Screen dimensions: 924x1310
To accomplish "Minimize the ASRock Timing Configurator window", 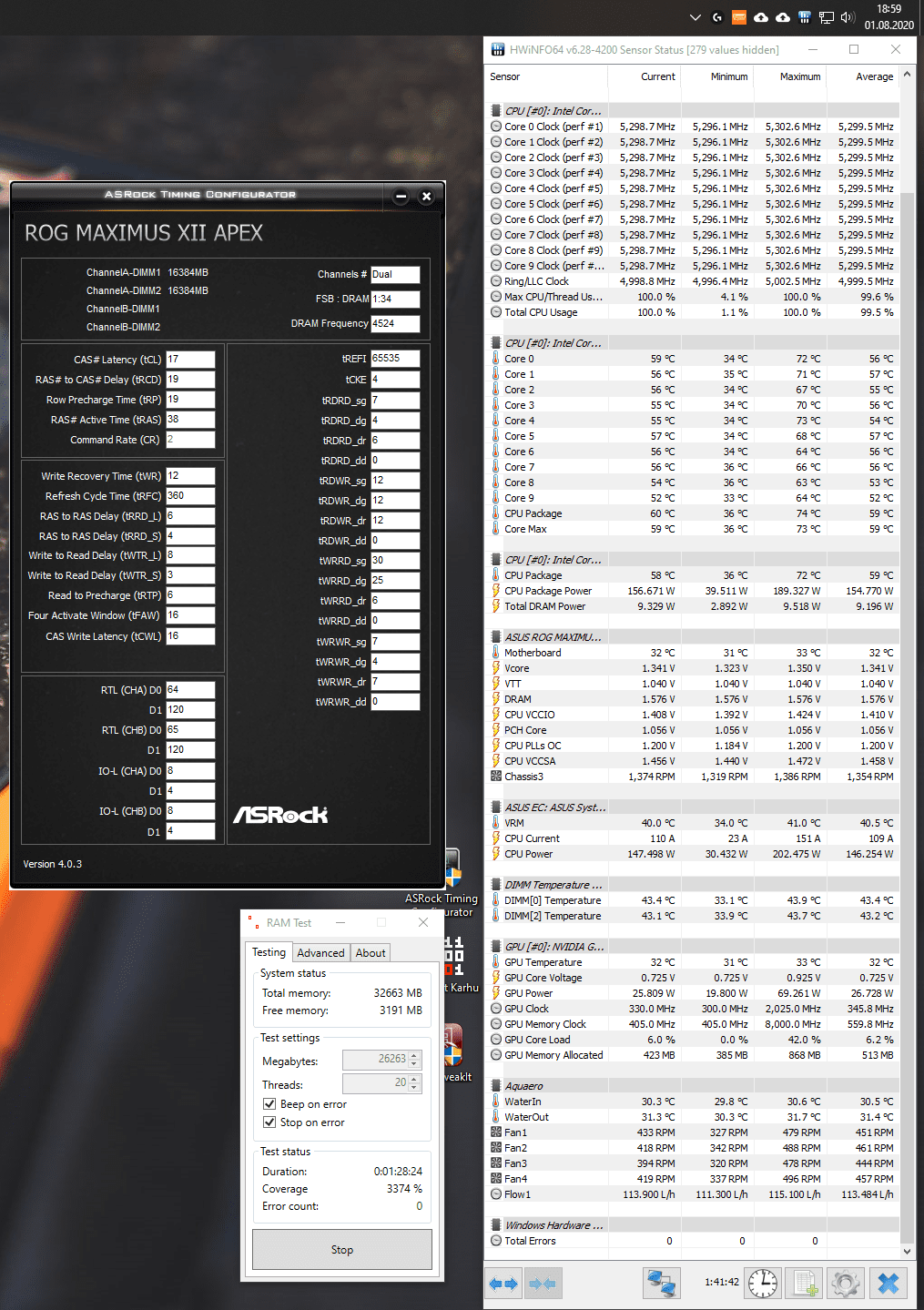I will tap(401, 197).
